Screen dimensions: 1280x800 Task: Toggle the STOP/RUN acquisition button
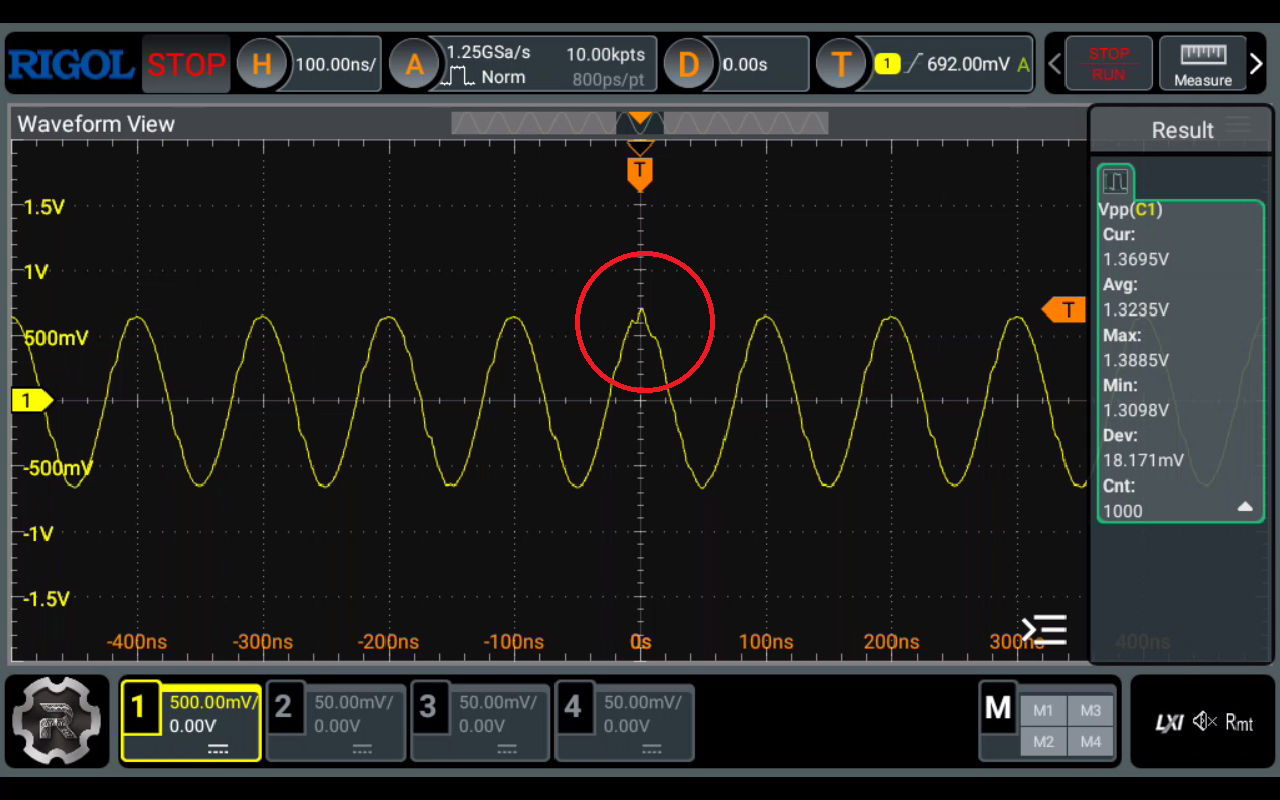[x=1109, y=64]
